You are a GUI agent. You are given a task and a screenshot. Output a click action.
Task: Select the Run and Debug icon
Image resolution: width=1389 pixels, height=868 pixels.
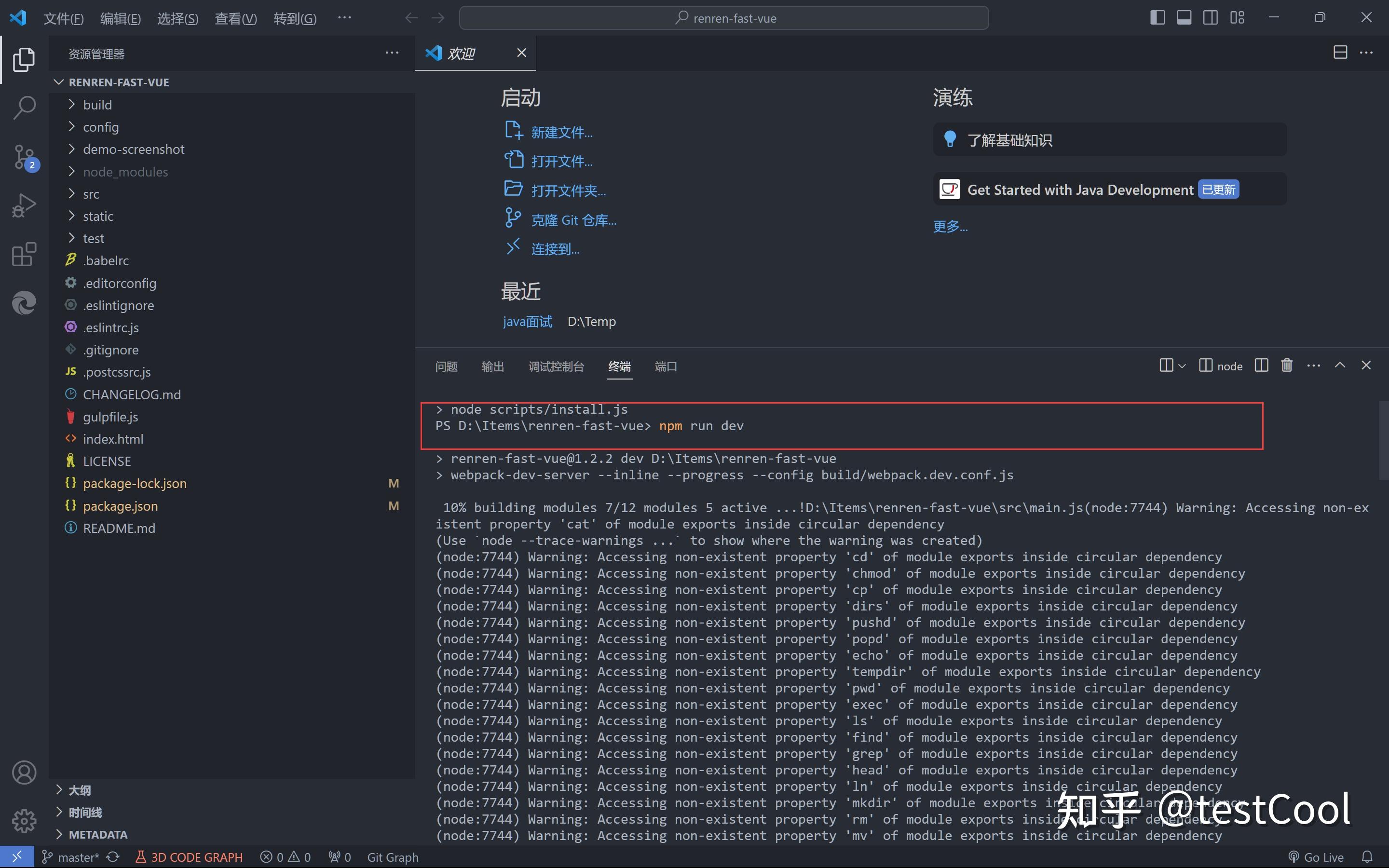coord(24,204)
